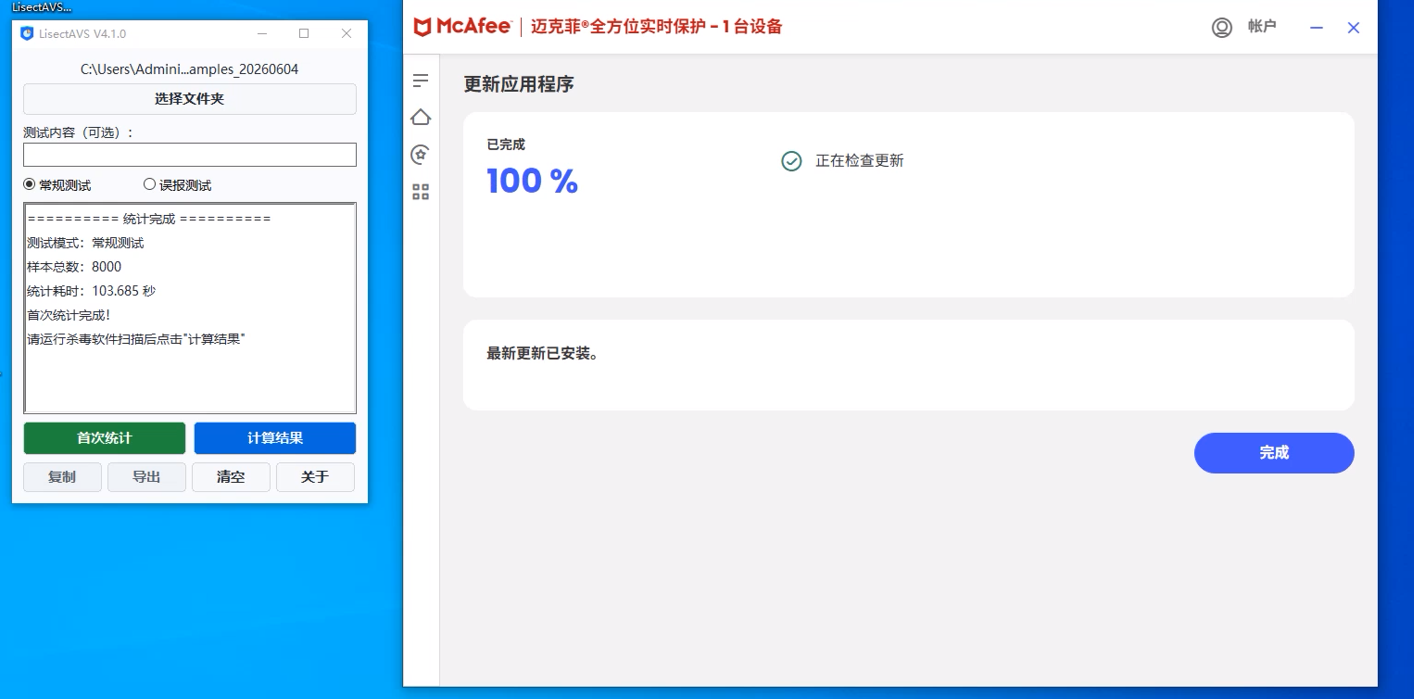Click the 正在检查更新 status text
This screenshot has height=699, width=1414.
pyautogui.click(x=859, y=161)
